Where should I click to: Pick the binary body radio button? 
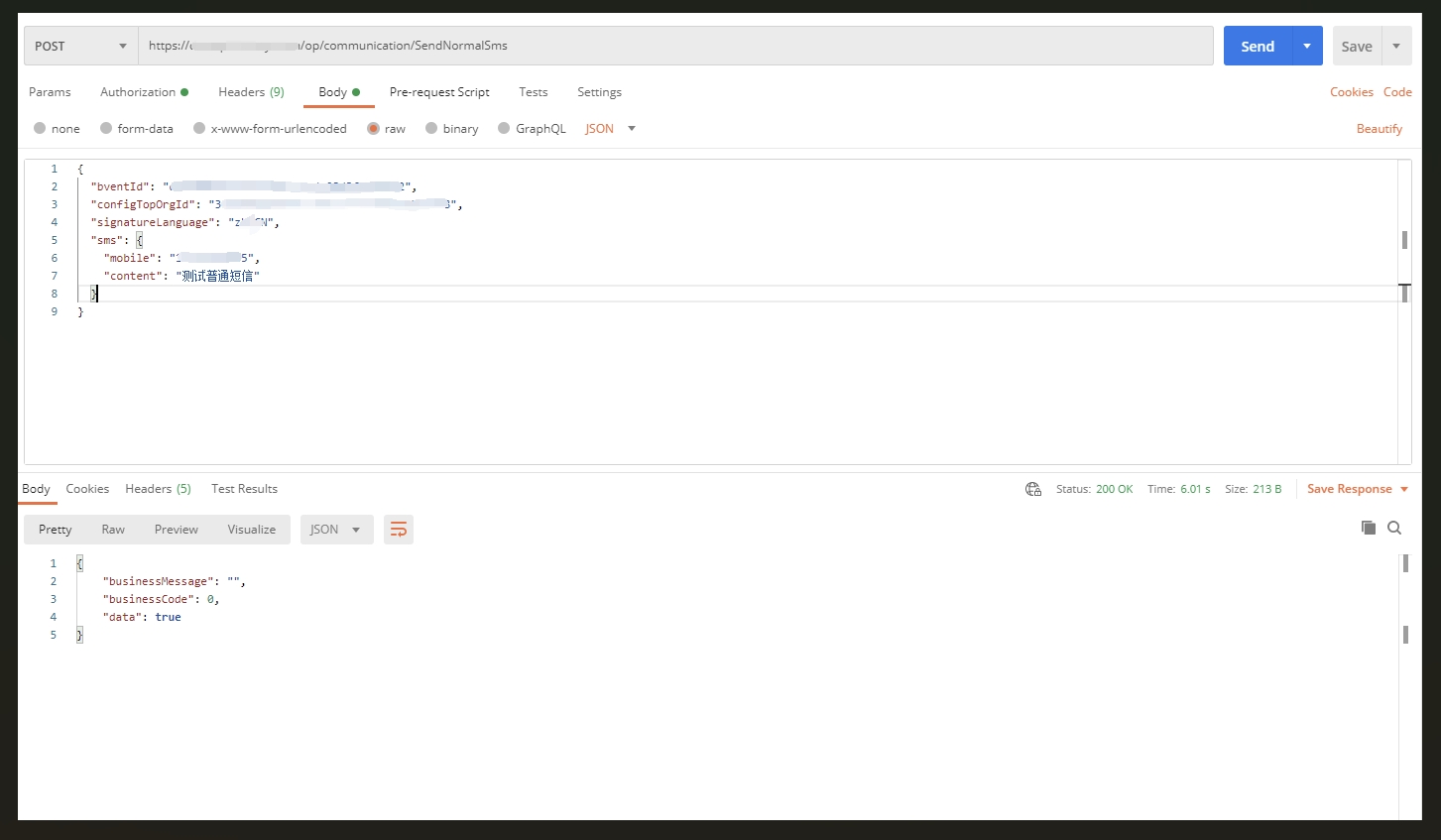click(431, 129)
